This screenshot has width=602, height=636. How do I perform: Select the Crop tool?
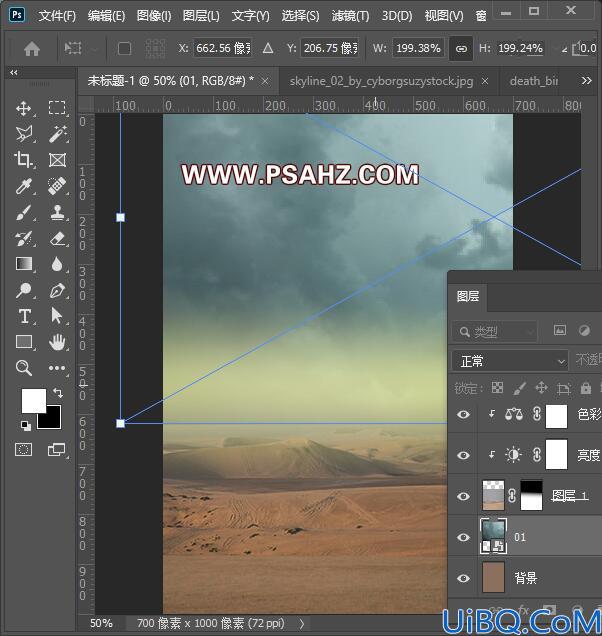[x=24, y=160]
